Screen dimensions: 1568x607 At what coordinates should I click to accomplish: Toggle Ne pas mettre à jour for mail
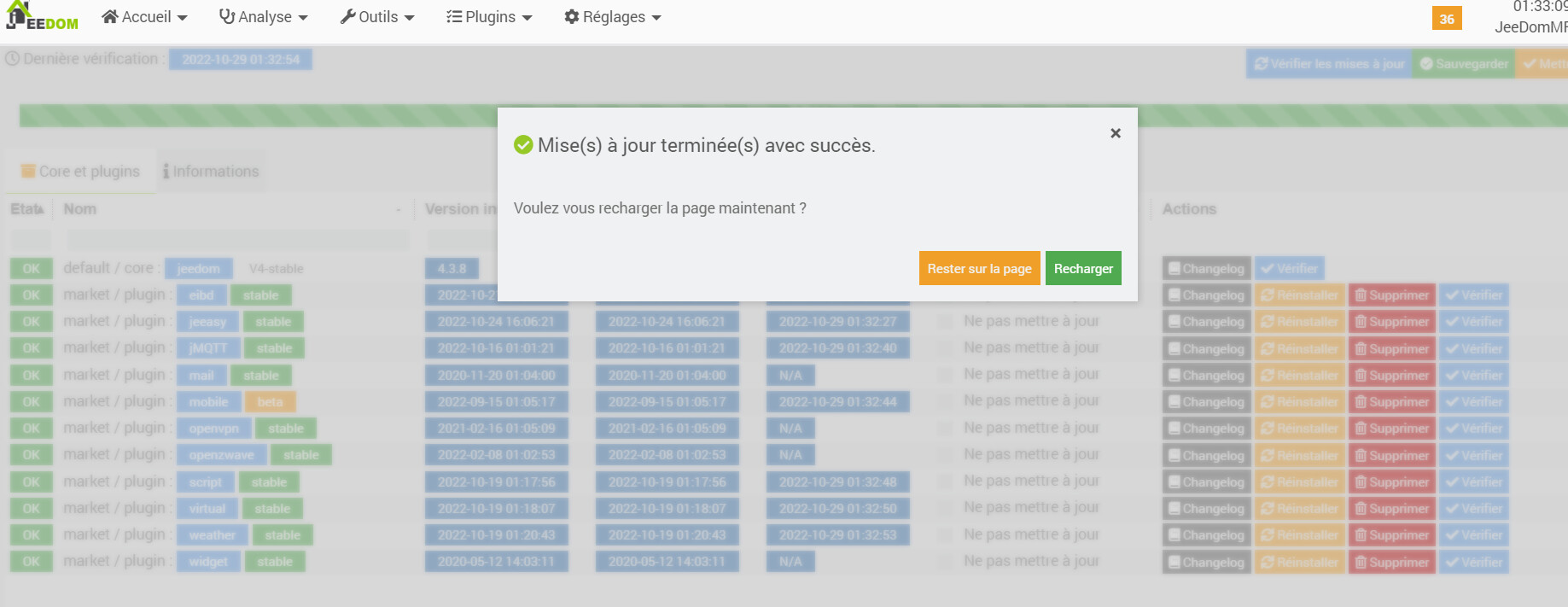pyautogui.click(x=945, y=375)
